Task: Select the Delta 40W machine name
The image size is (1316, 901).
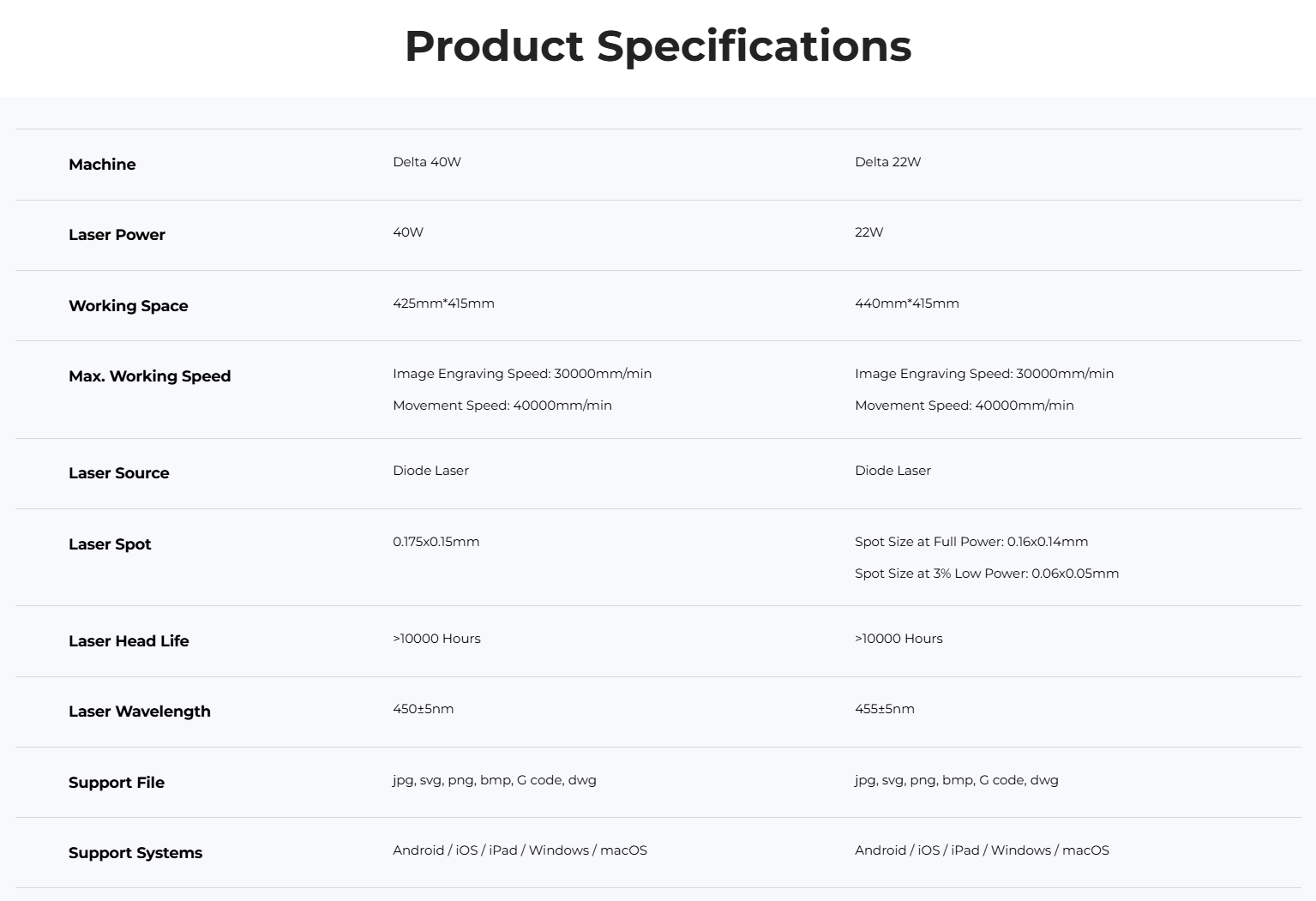Action: point(427,162)
